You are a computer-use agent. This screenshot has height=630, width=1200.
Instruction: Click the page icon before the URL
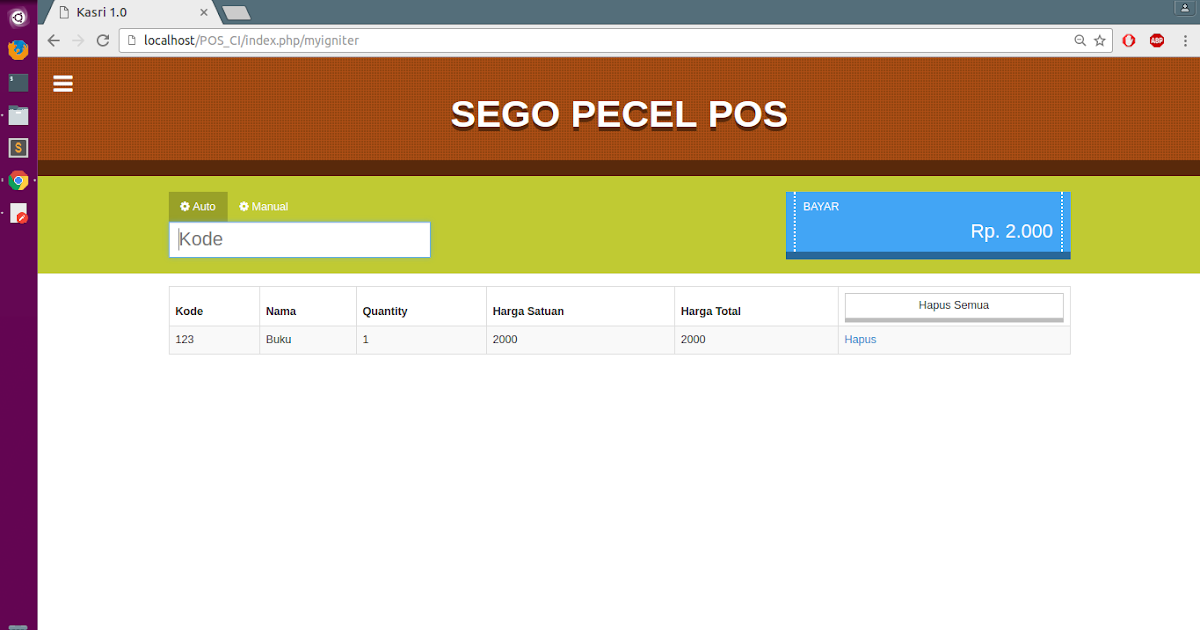[x=132, y=41]
